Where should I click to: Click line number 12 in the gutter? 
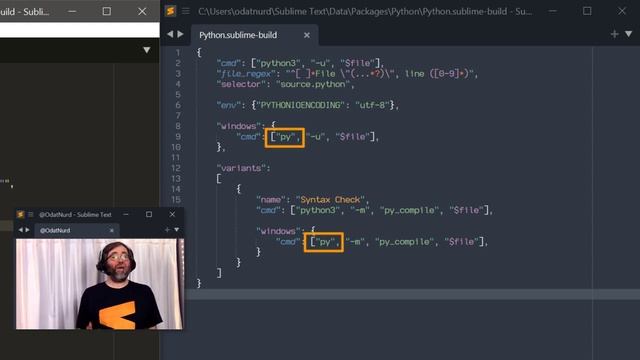coord(176,168)
